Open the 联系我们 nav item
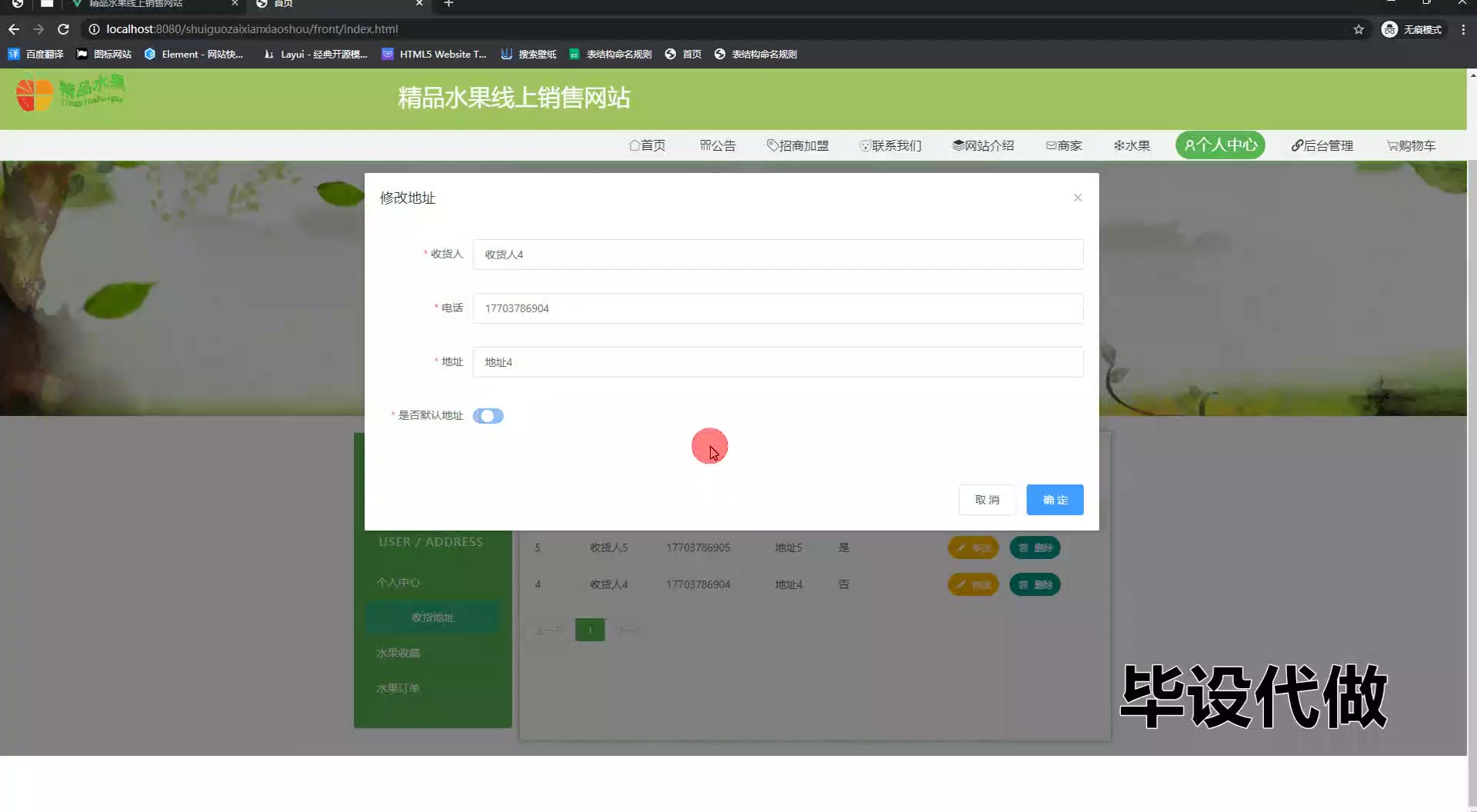 click(890, 145)
